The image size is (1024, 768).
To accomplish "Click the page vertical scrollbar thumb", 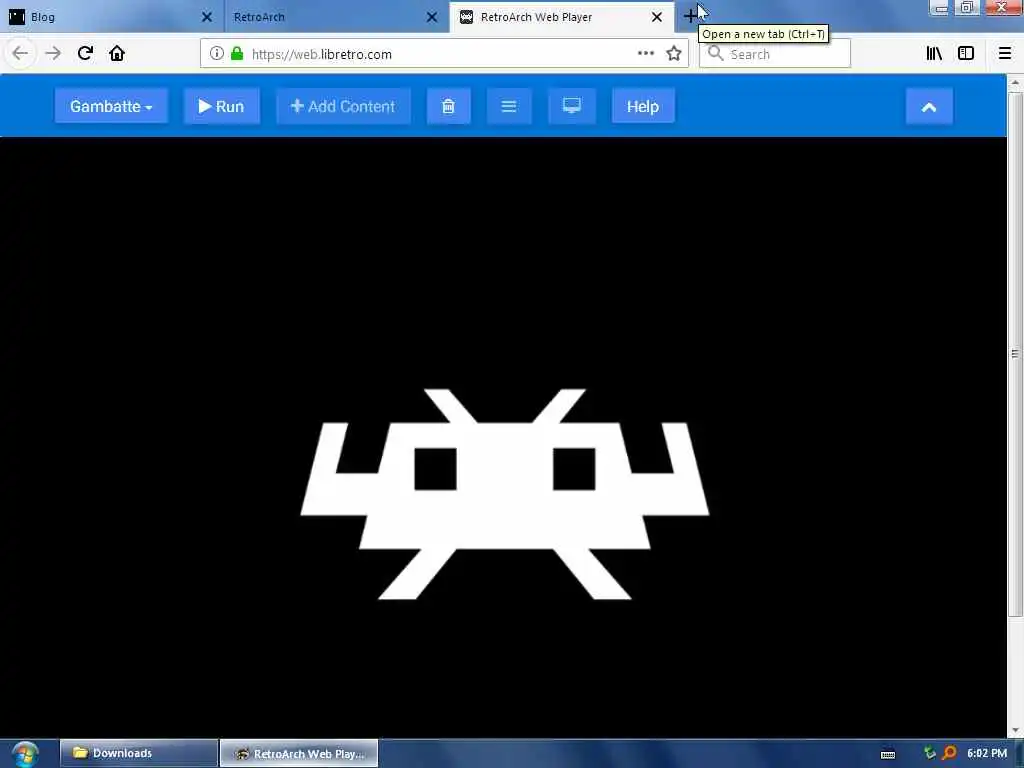I will (x=1015, y=354).
